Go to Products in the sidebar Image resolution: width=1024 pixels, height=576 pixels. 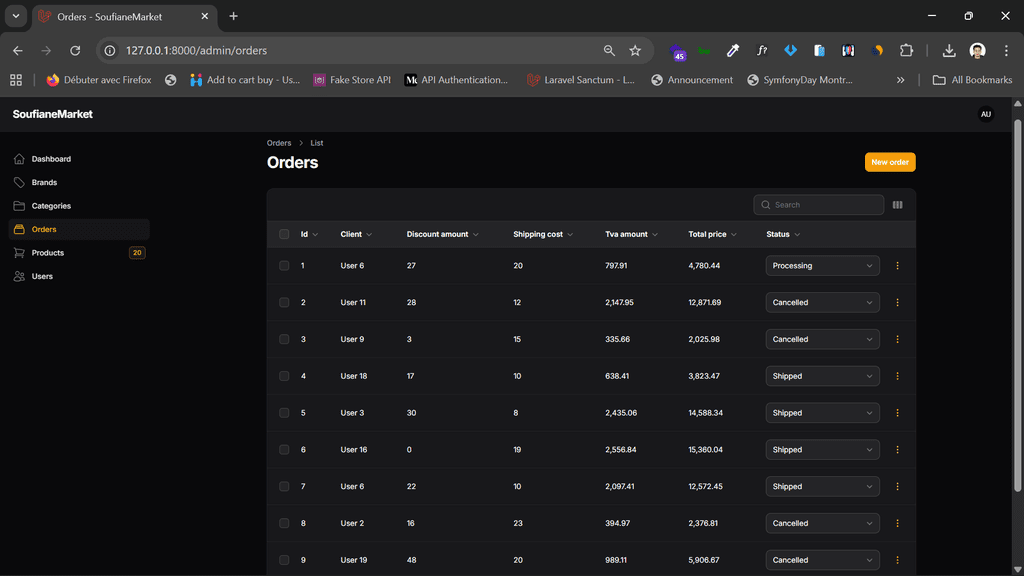48,253
